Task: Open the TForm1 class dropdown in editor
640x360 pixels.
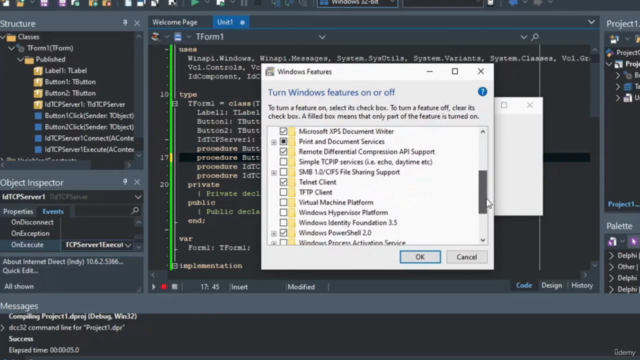Action: pyautogui.click(x=322, y=37)
